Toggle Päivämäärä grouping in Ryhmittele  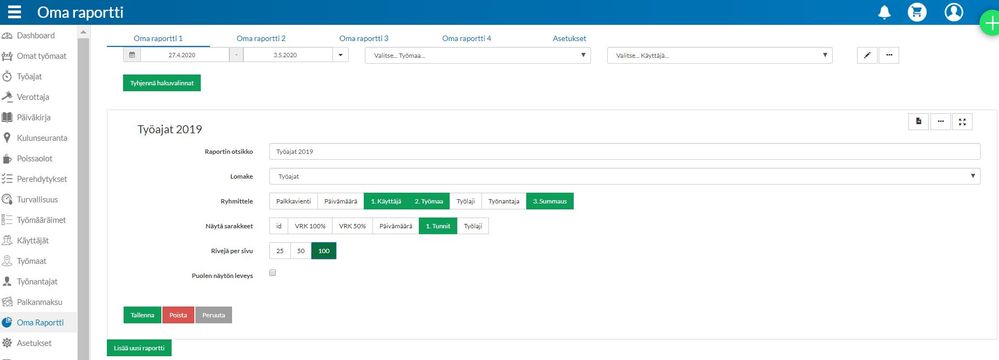coord(340,201)
